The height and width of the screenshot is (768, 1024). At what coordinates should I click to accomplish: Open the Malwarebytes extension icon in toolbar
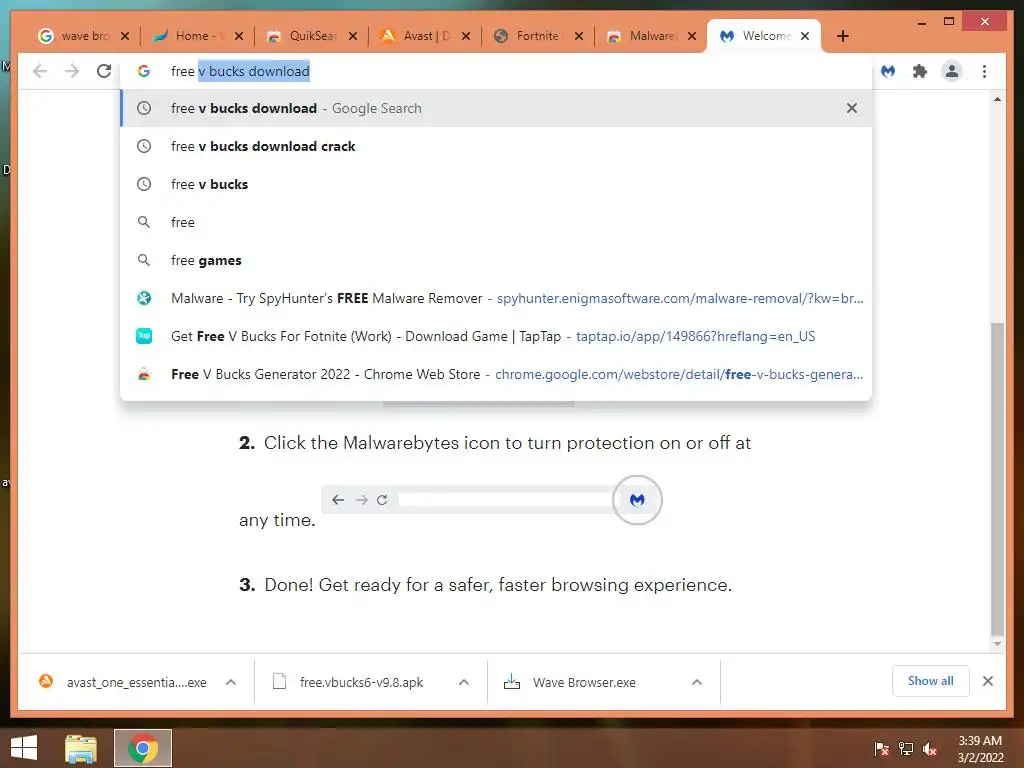pyautogui.click(x=888, y=71)
